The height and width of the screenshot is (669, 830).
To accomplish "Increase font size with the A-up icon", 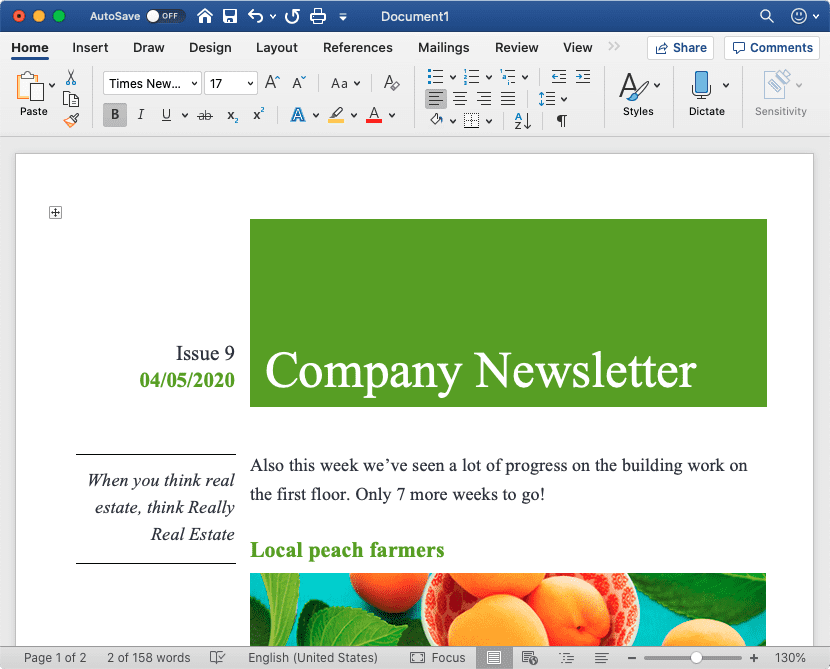I will click(x=272, y=83).
